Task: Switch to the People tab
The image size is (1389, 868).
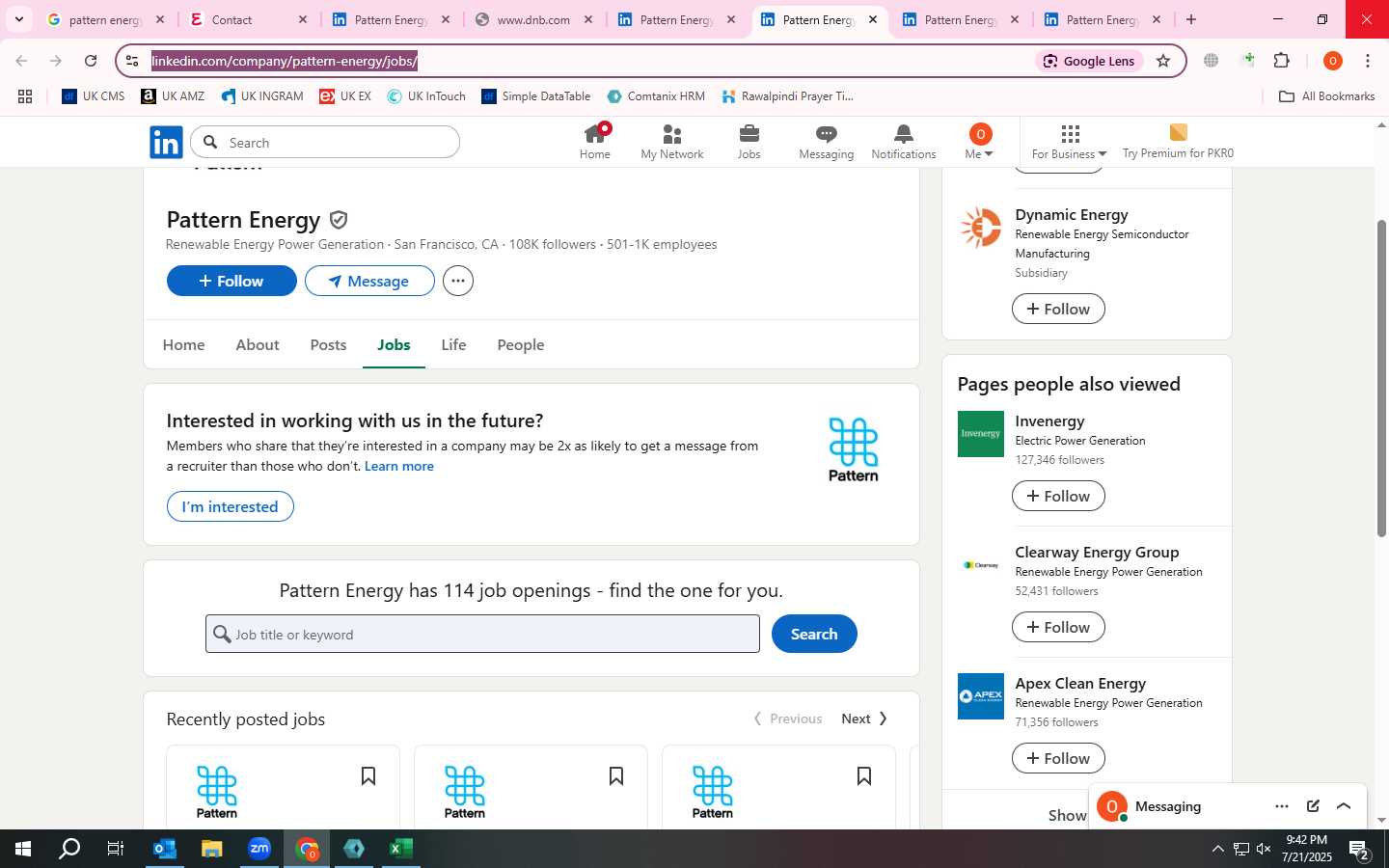Action: click(521, 344)
